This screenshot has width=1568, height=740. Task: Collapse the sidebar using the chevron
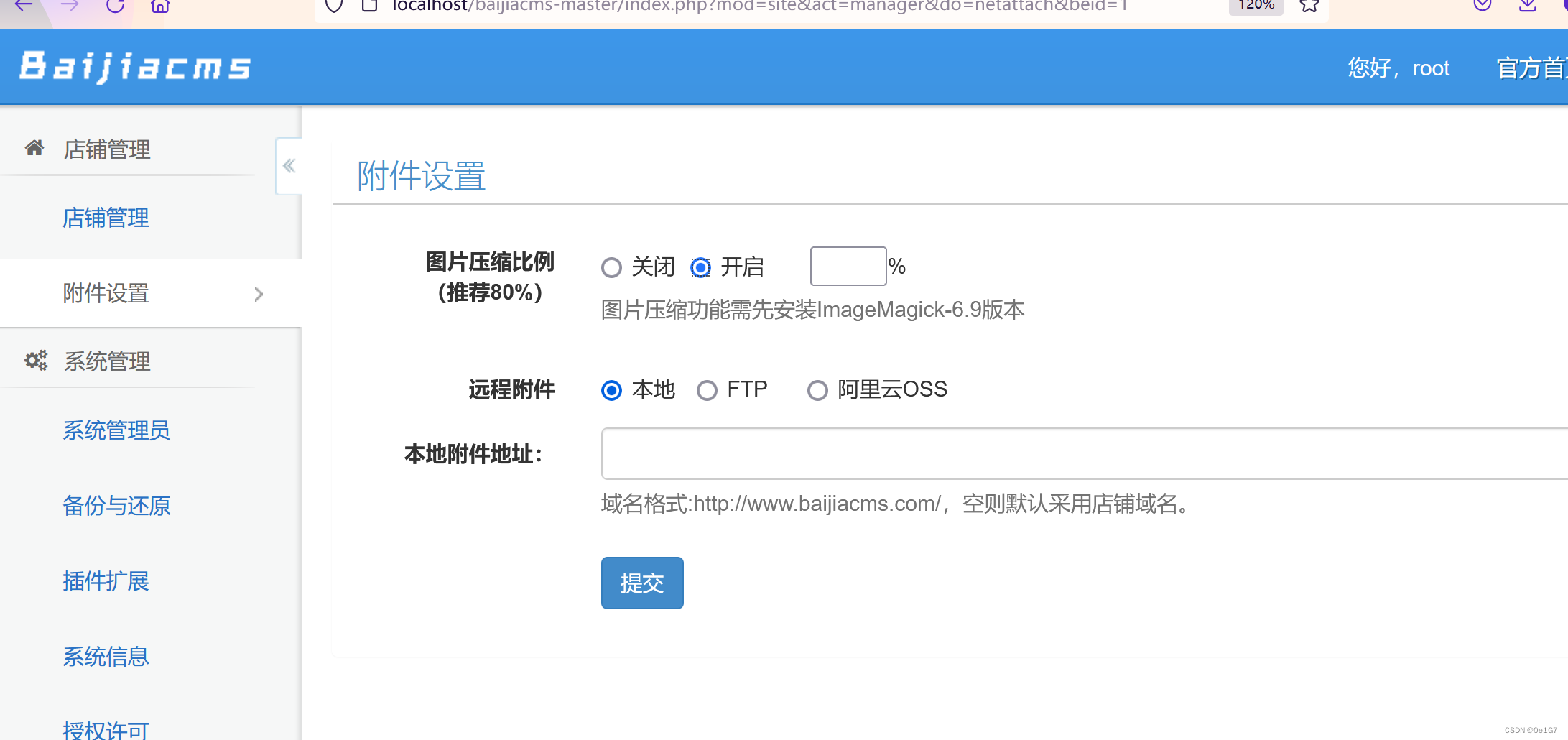tap(289, 165)
